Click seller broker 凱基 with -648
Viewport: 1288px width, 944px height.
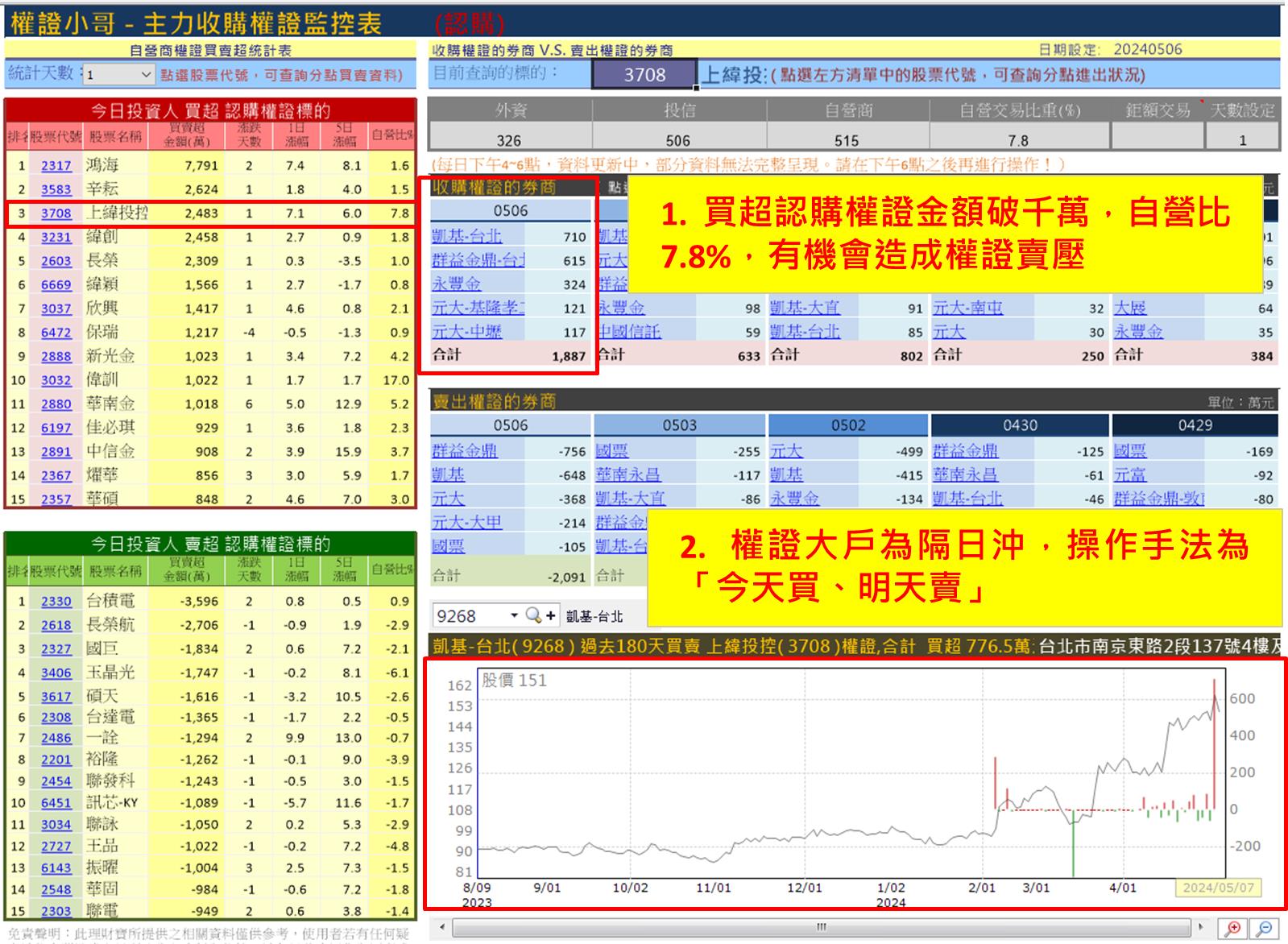coord(448,475)
